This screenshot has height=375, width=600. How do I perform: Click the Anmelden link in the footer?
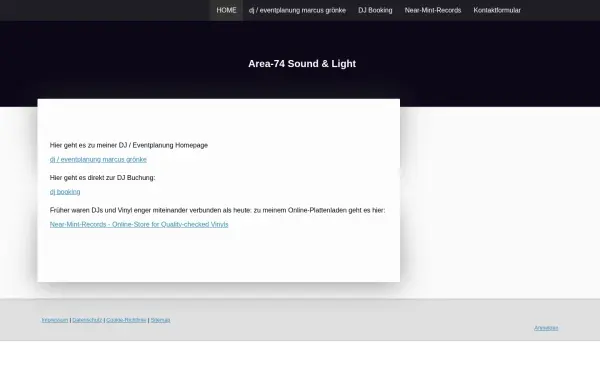[x=546, y=328]
